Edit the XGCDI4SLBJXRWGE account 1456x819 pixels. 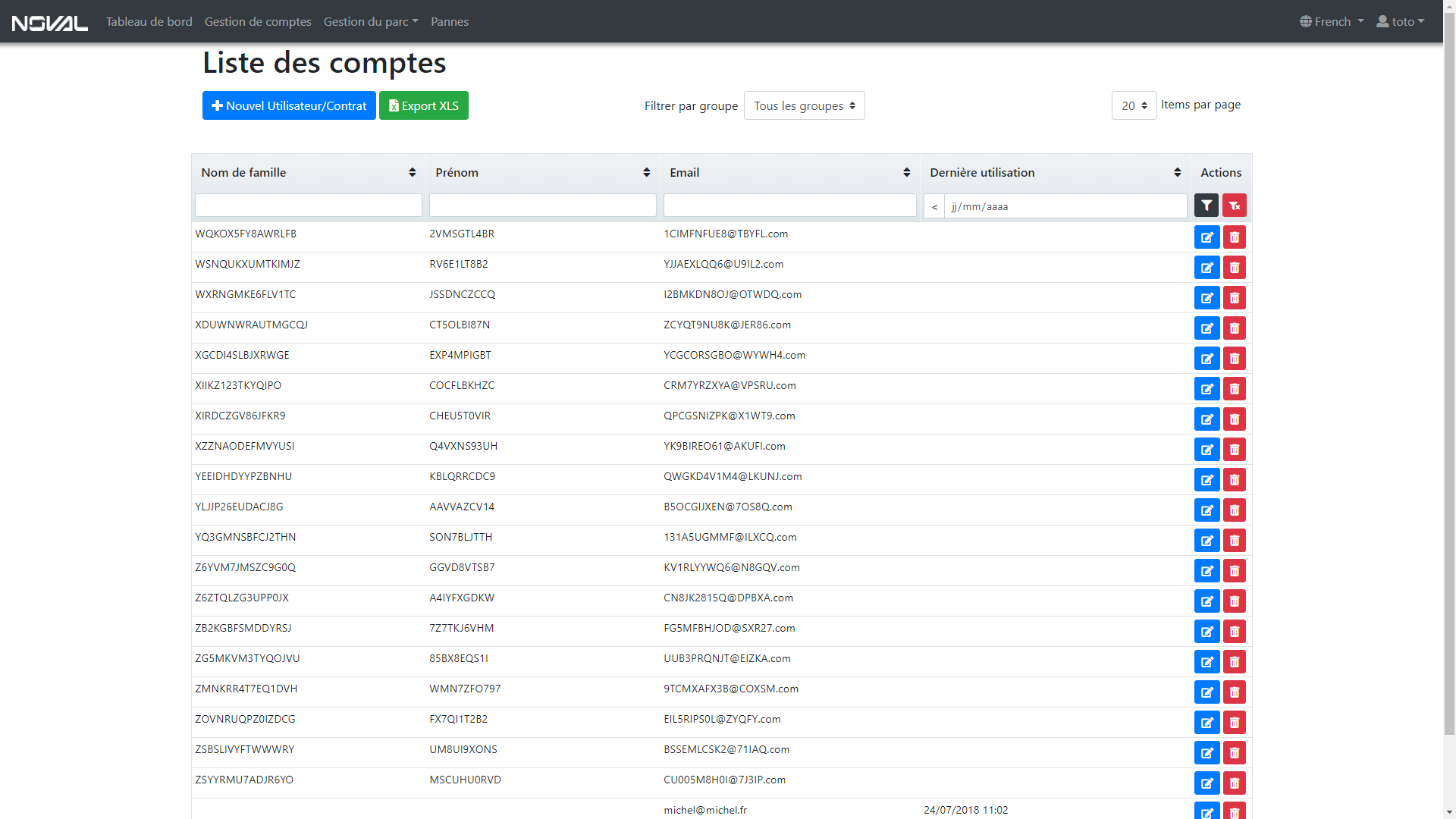point(1207,359)
